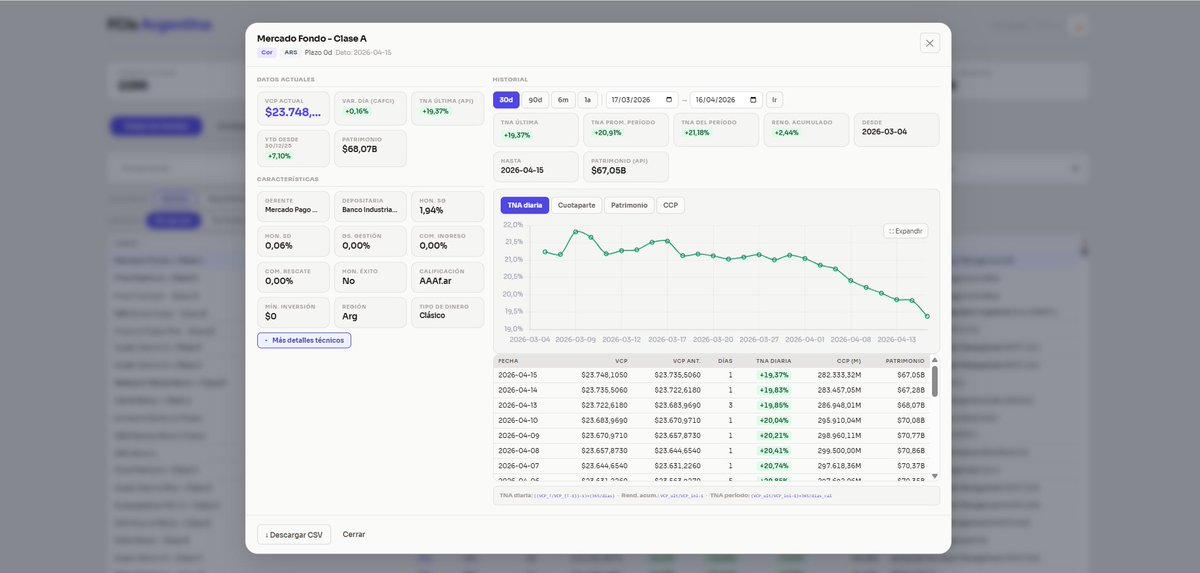Click the Patrimonio card $68,07B

370,149
